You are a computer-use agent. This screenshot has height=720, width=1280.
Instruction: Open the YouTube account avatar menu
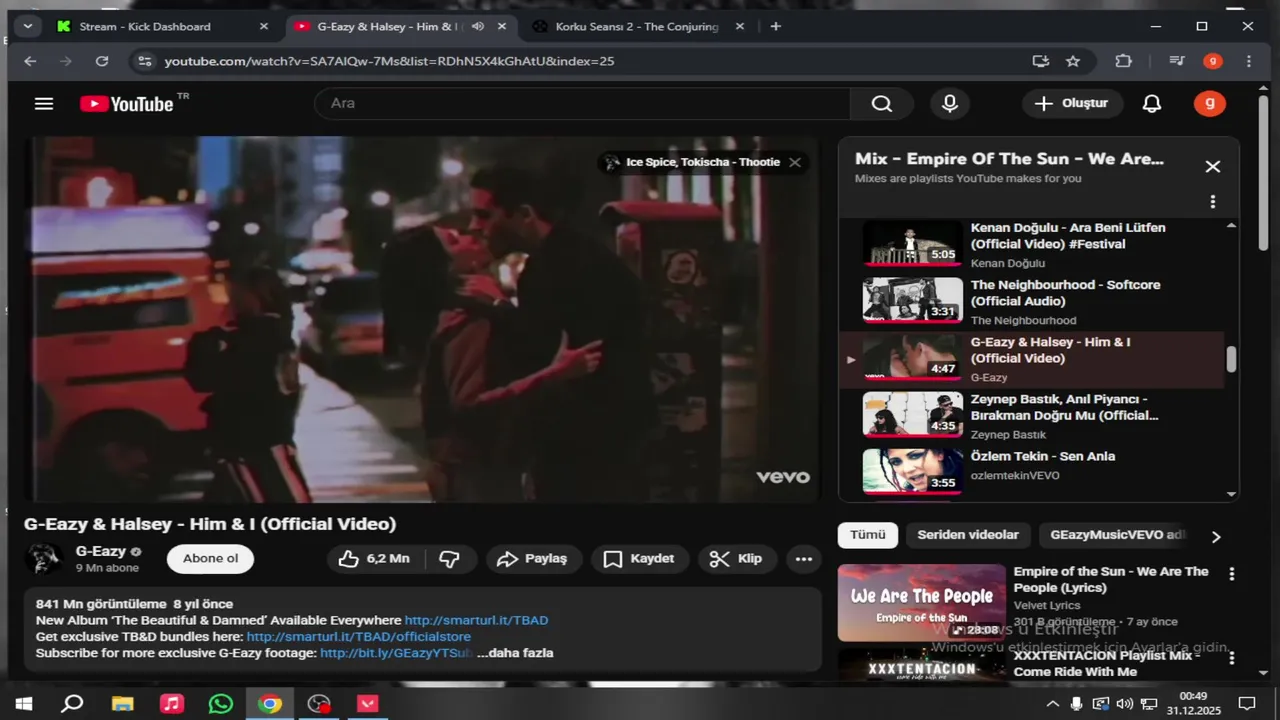click(1210, 103)
